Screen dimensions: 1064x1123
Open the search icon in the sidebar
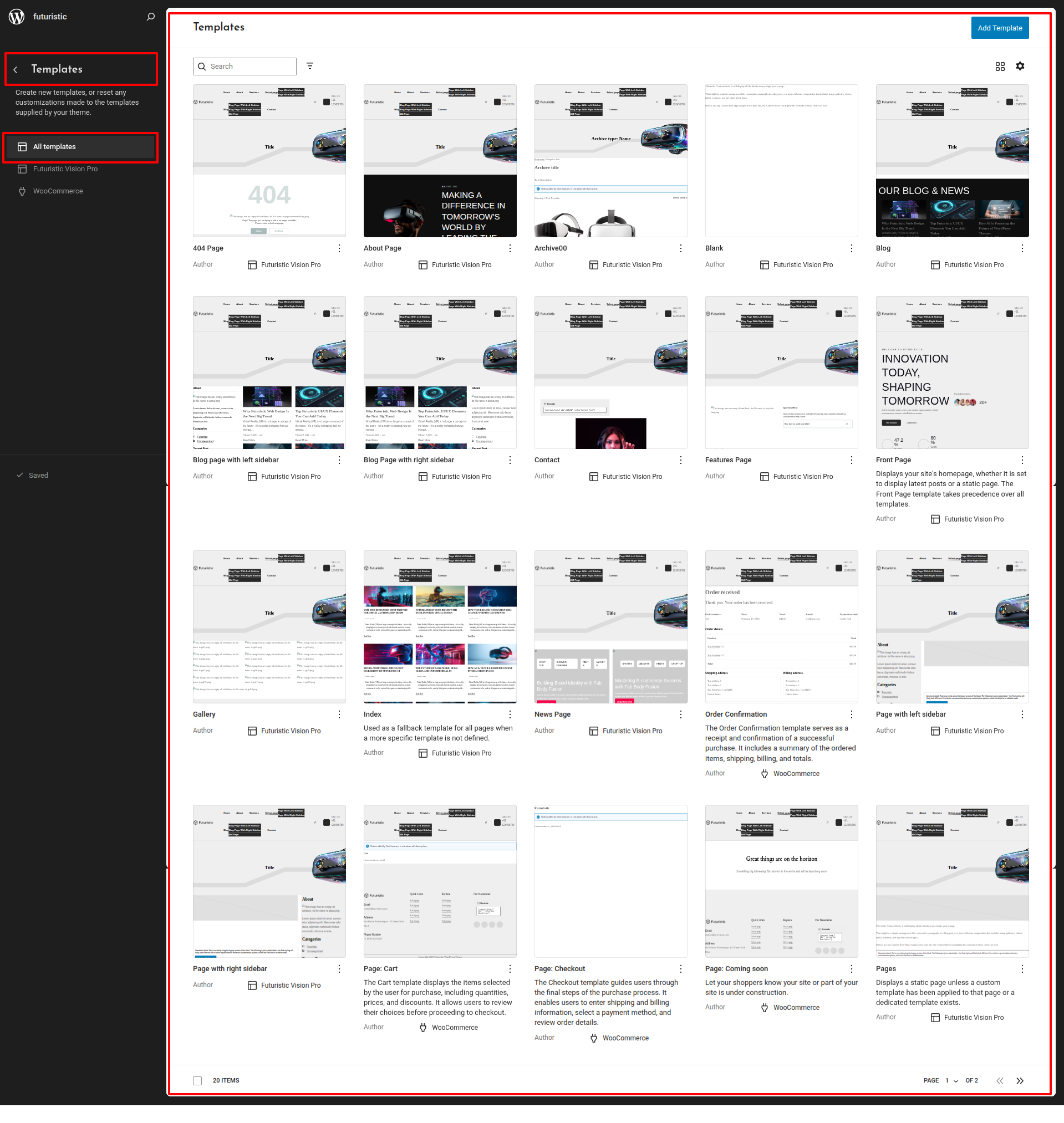click(150, 17)
